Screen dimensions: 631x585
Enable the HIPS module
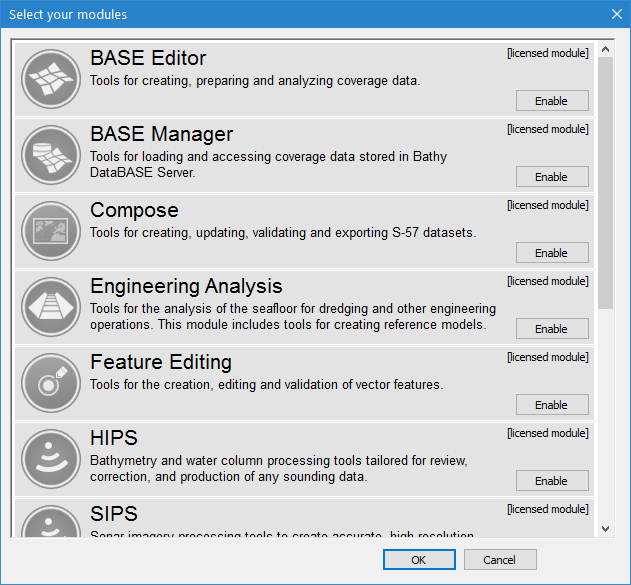point(551,481)
